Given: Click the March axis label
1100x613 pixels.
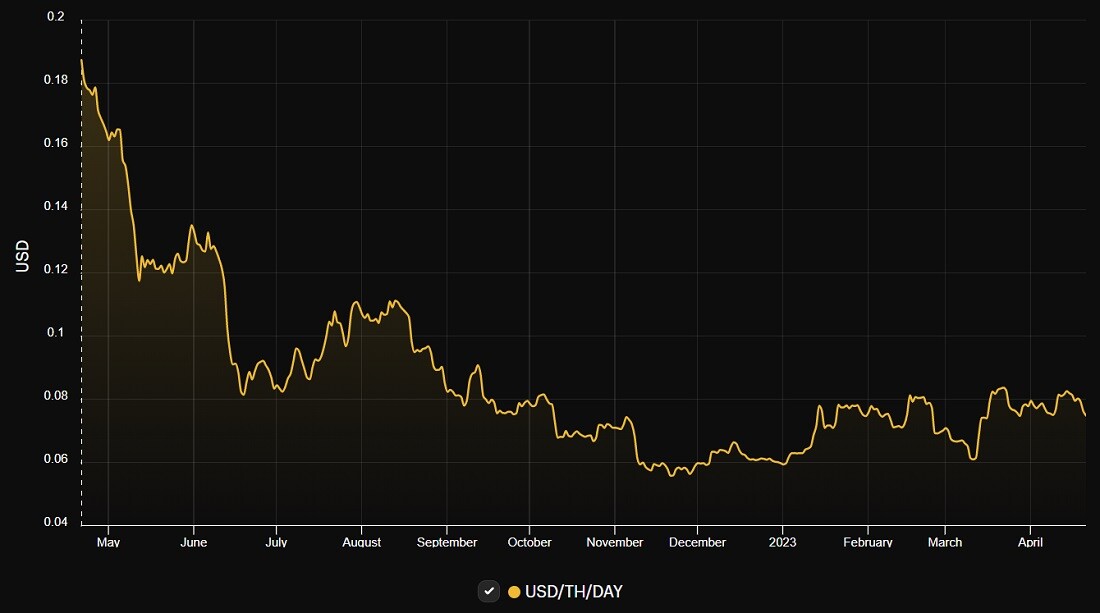Looking at the screenshot, I should coord(945,542).
